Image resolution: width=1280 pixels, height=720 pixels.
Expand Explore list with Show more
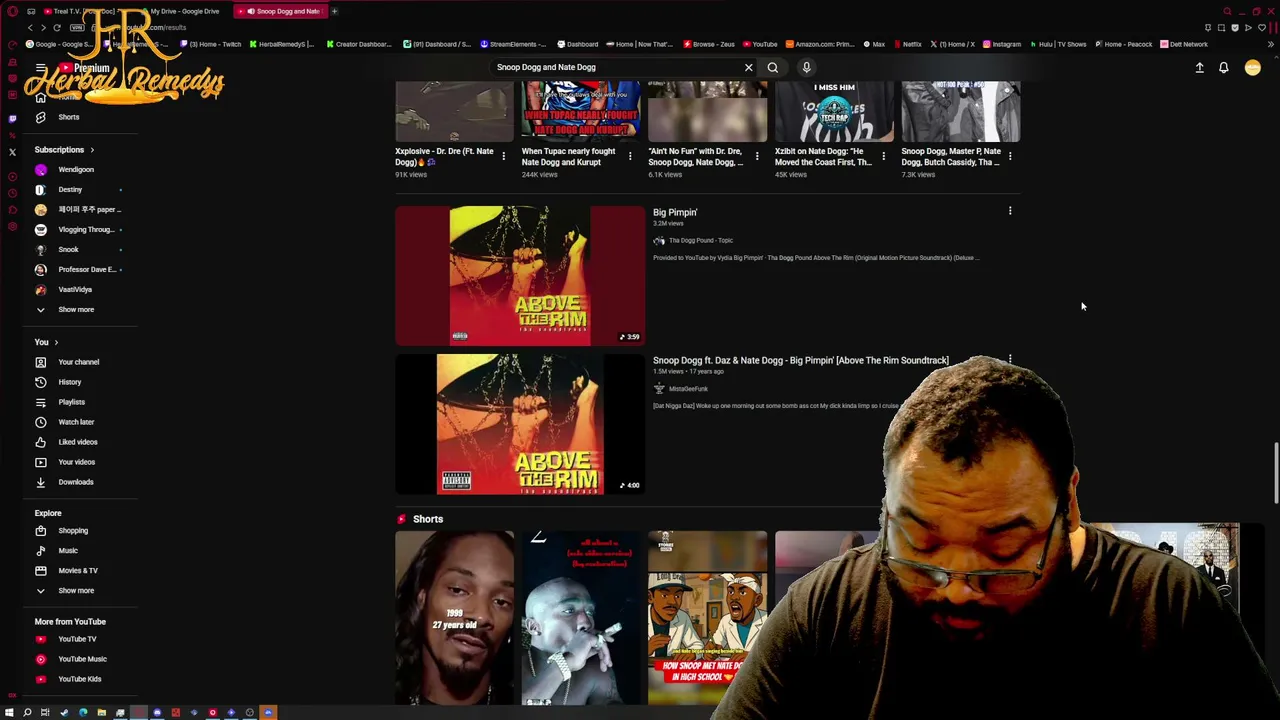pos(76,591)
